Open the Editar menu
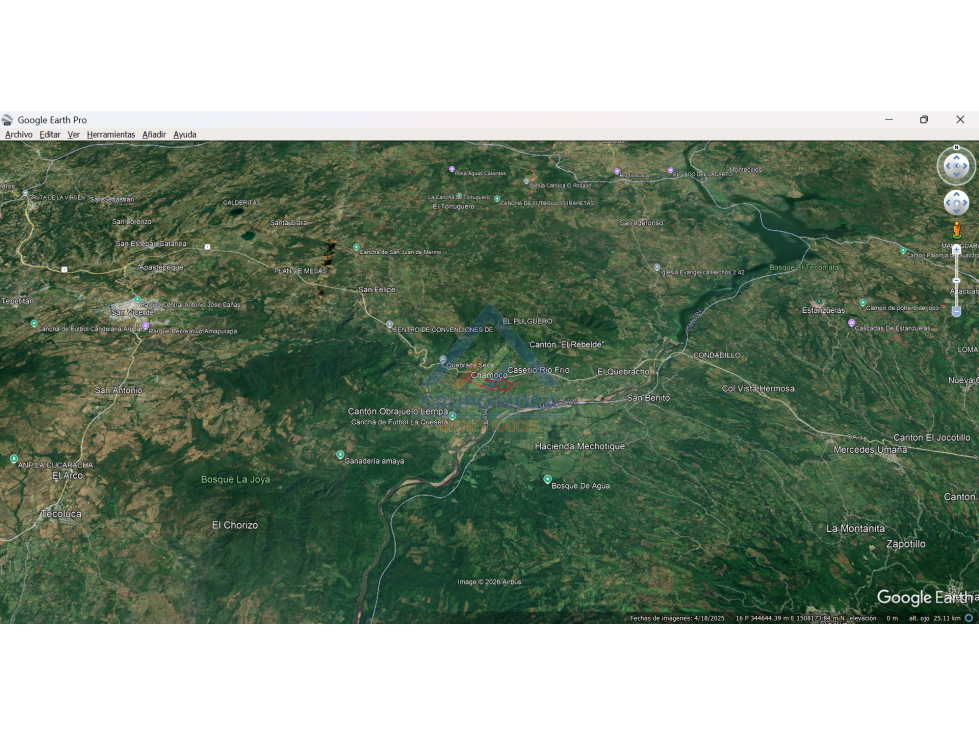979x734 pixels. tap(50, 134)
